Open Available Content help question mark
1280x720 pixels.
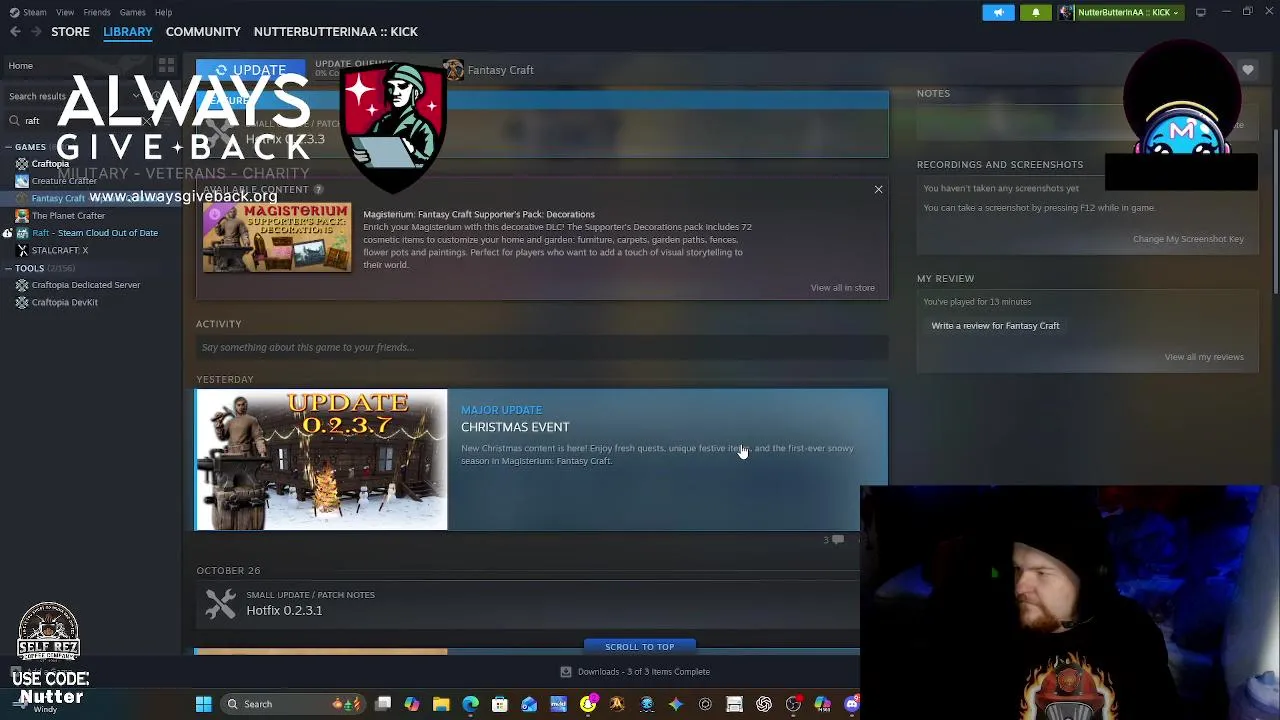319,189
